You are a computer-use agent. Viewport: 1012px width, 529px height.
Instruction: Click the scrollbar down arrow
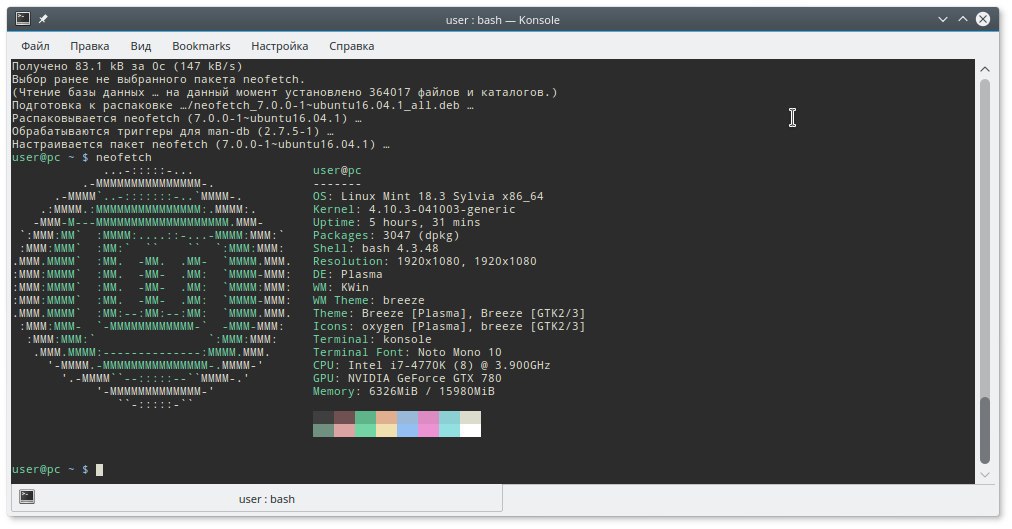coord(985,475)
